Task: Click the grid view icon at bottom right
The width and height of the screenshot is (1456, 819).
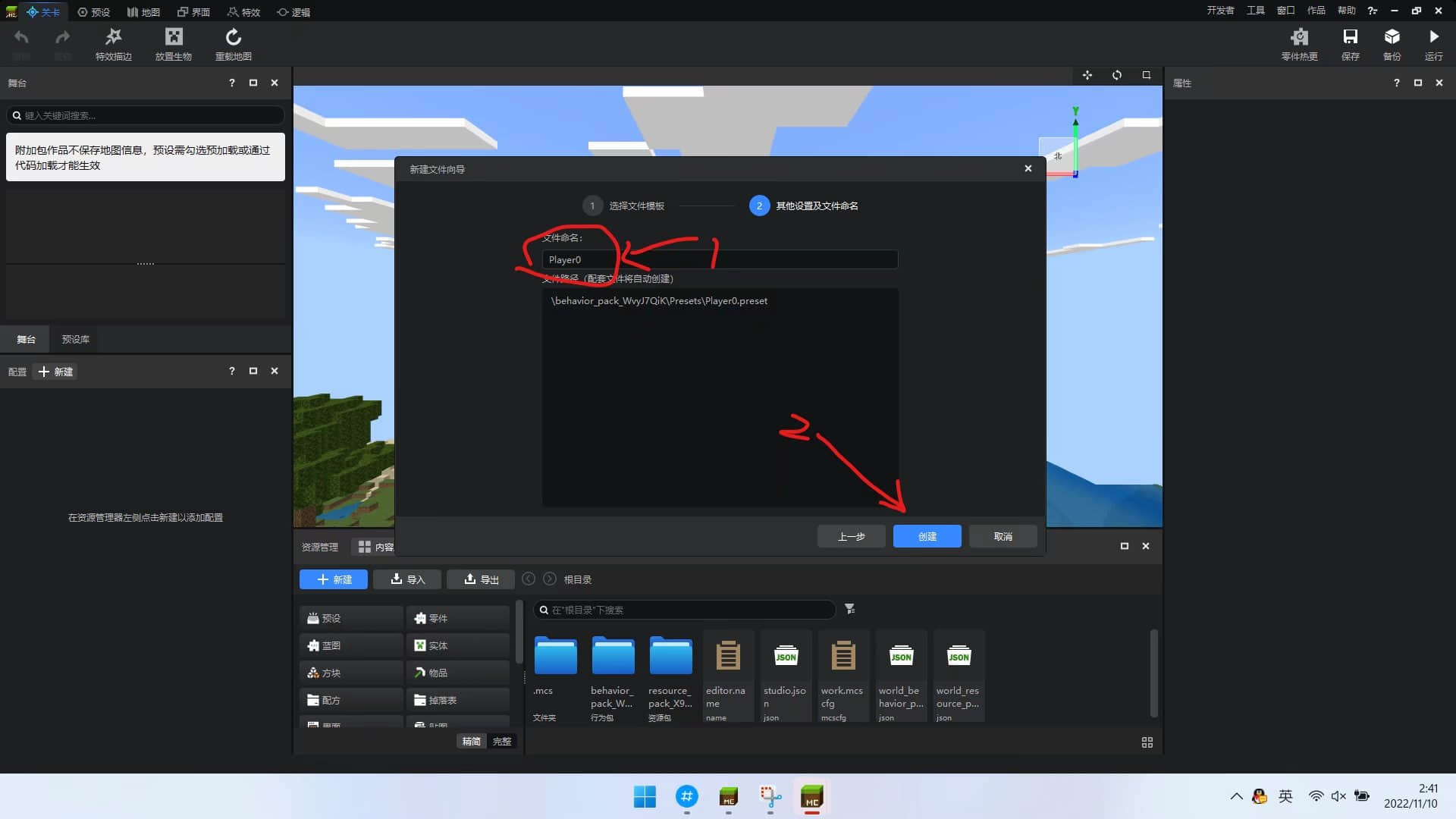Action: tap(1147, 742)
